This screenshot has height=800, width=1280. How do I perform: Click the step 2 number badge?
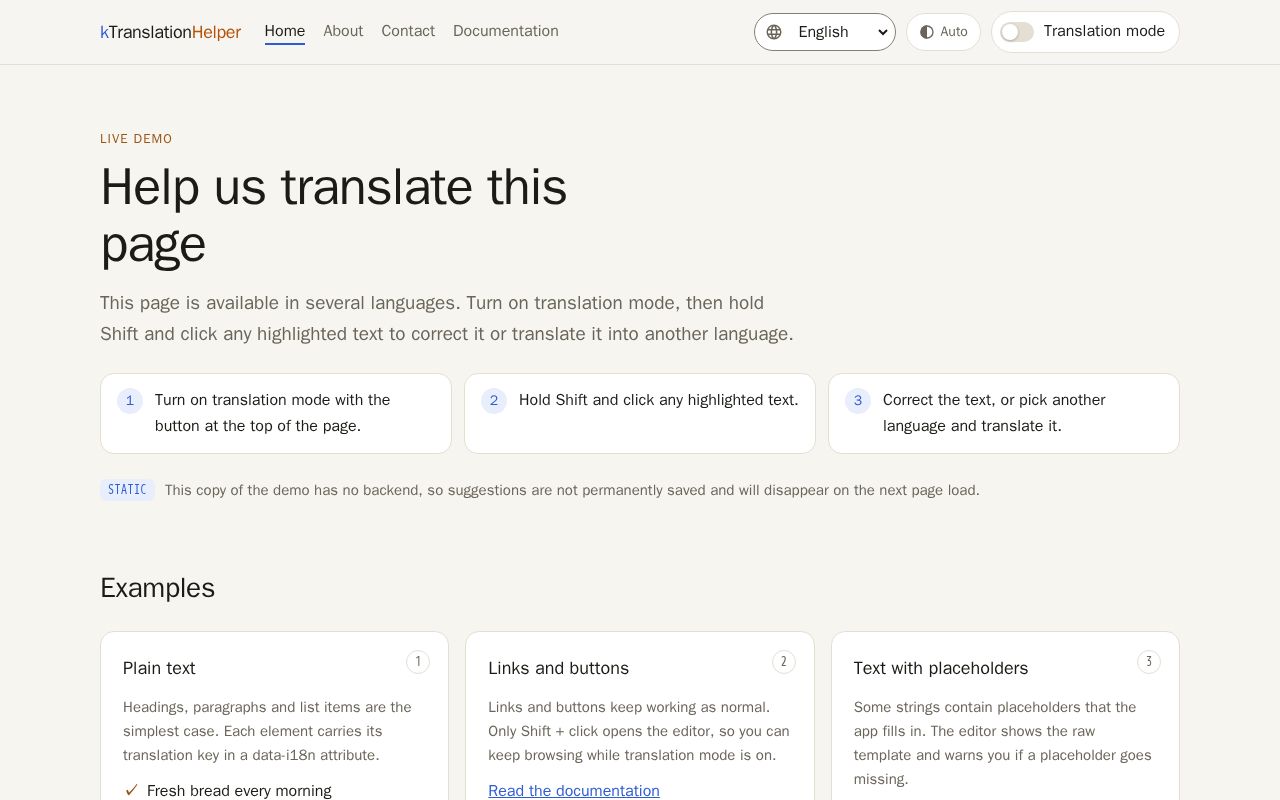coord(494,401)
